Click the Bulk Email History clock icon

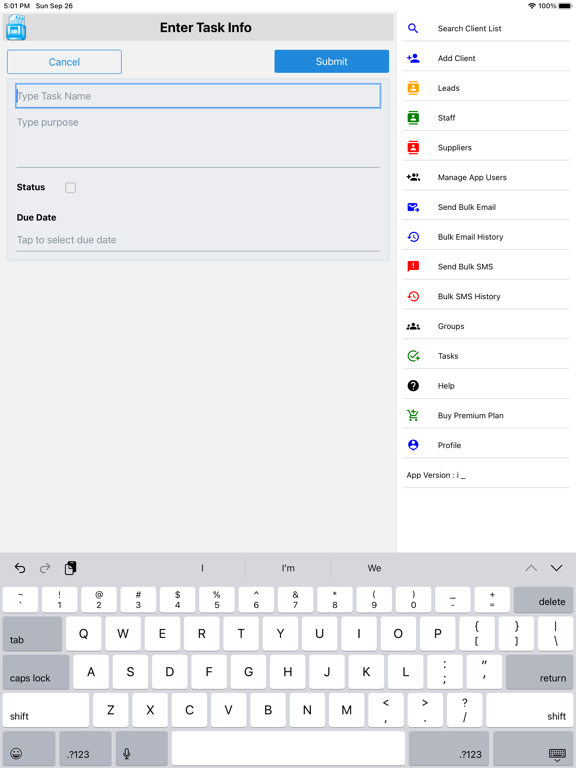click(x=413, y=237)
